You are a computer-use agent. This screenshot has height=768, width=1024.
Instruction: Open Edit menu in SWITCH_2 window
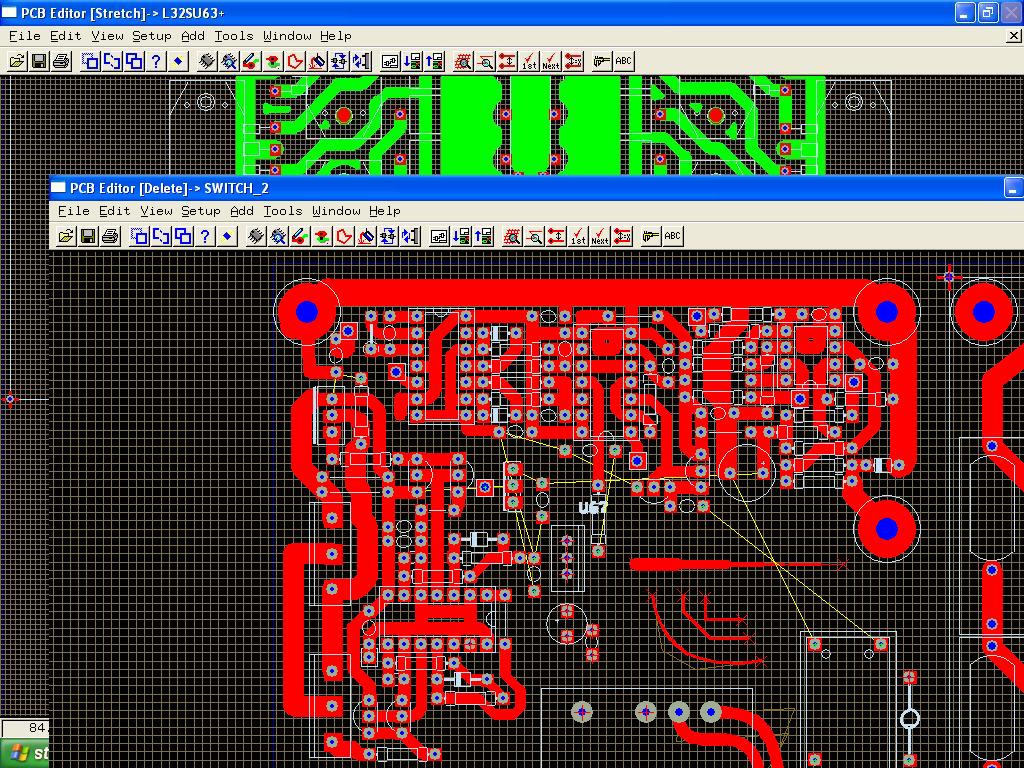point(114,211)
